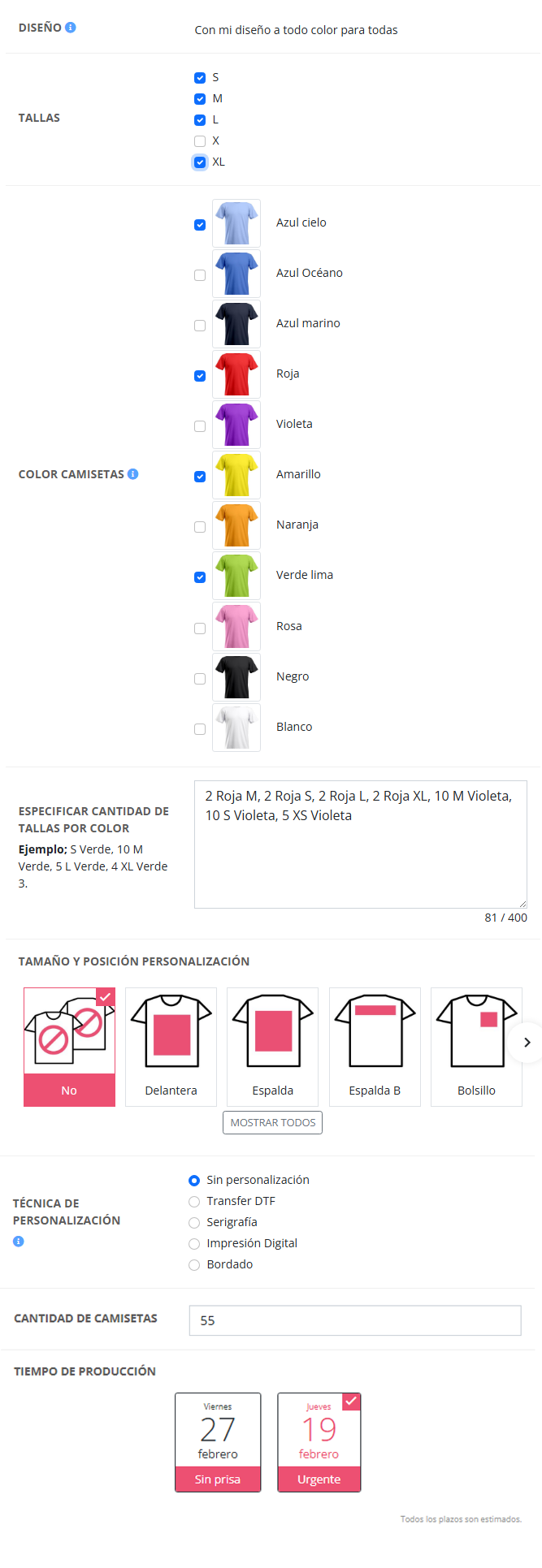
Task: Check the Azul Océano color checkbox
Action: (x=200, y=275)
